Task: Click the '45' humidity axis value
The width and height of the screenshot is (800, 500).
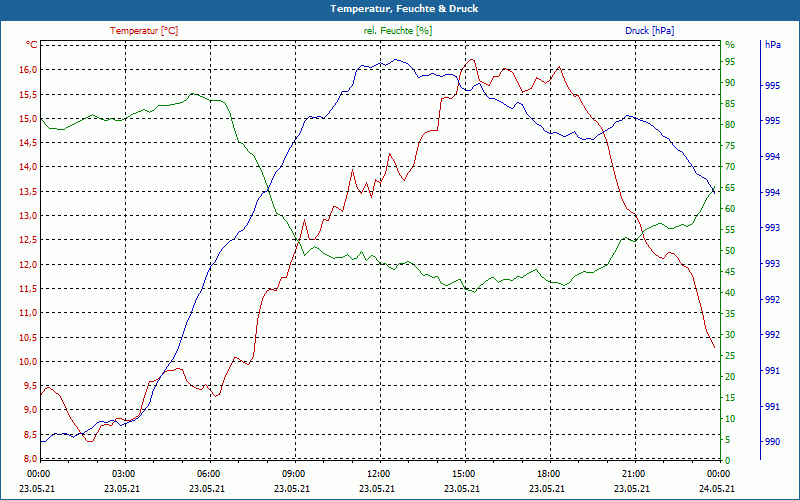Action: tap(730, 272)
